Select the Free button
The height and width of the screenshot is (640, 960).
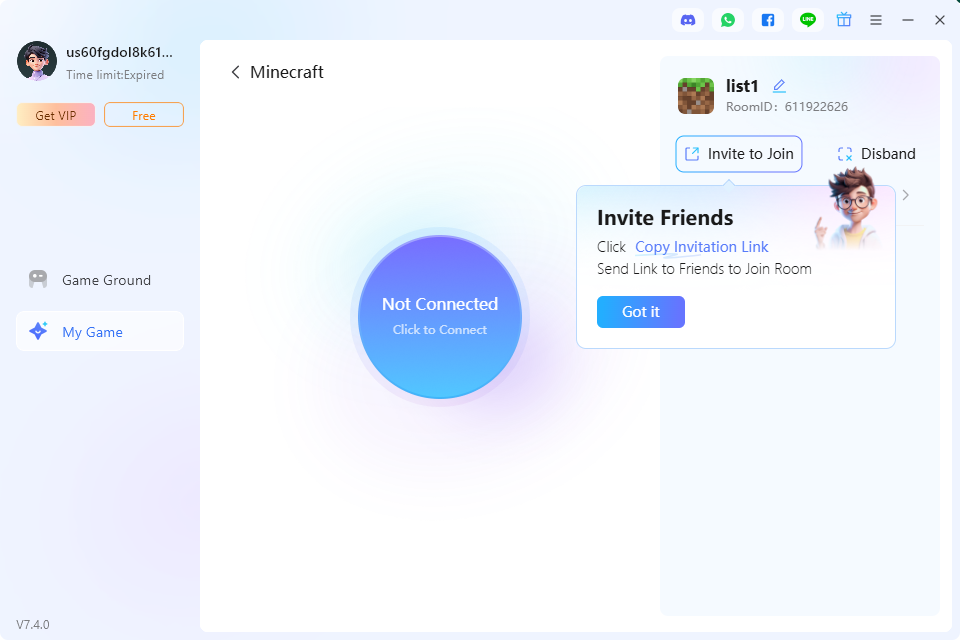[144, 115]
